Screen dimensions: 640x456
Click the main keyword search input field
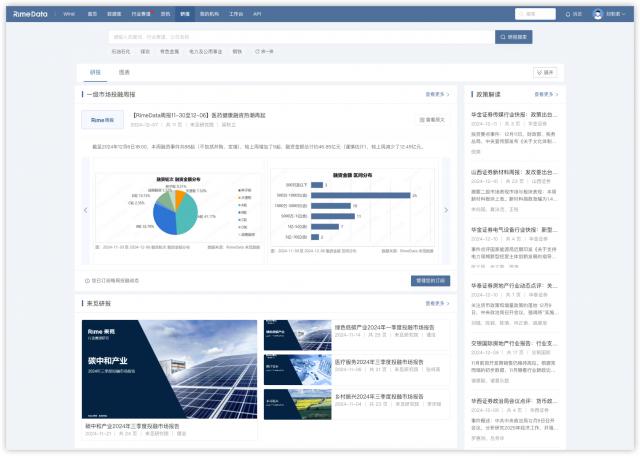click(300, 36)
